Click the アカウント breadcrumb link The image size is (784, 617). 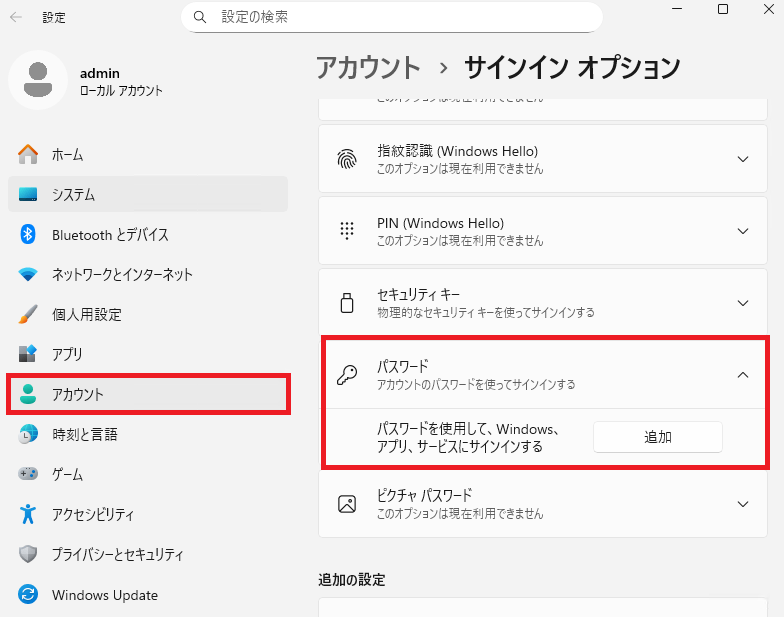pyautogui.click(x=368, y=67)
